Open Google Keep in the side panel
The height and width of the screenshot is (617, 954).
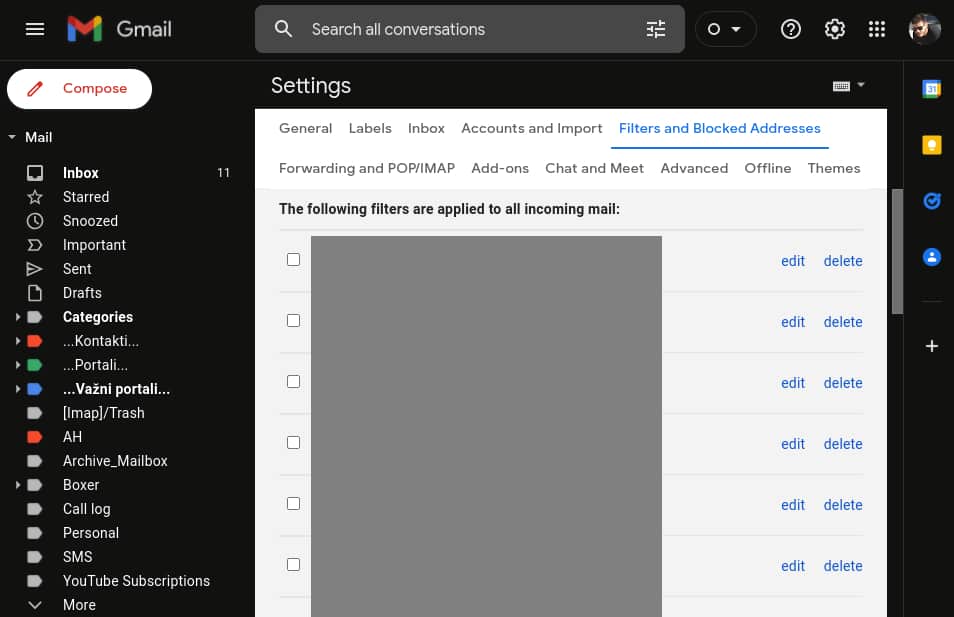pyautogui.click(x=931, y=145)
